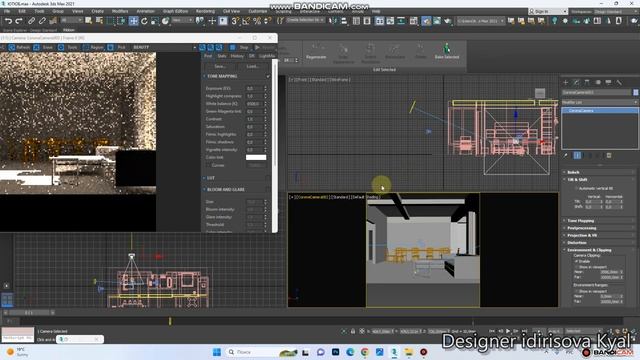The image size is (640, 360).
Task: Open the Rendering menu
Action: click(x=205, y=11)
